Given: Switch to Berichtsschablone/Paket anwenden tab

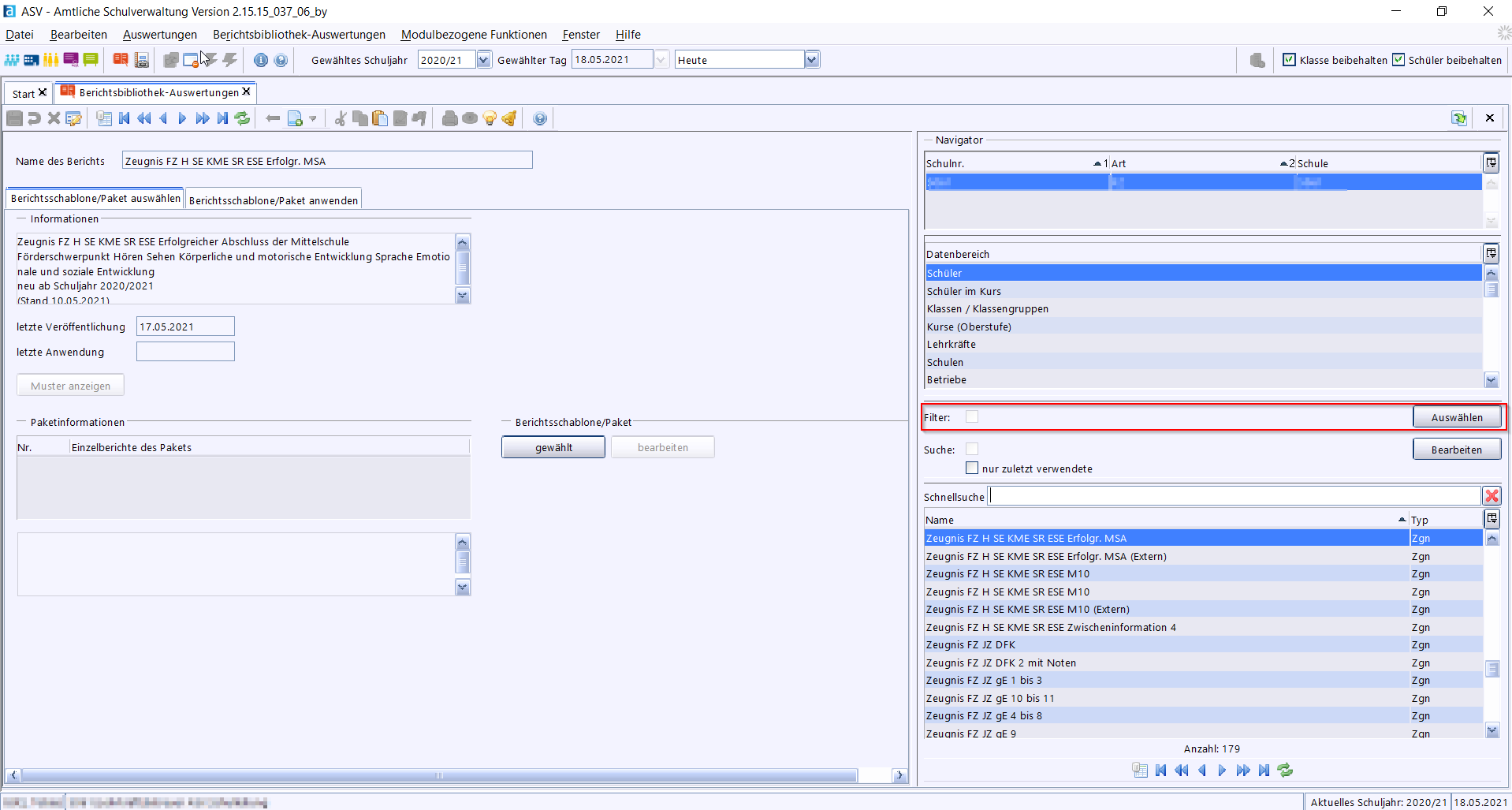Looking at the screenshot, I should (x=274, y=200).
